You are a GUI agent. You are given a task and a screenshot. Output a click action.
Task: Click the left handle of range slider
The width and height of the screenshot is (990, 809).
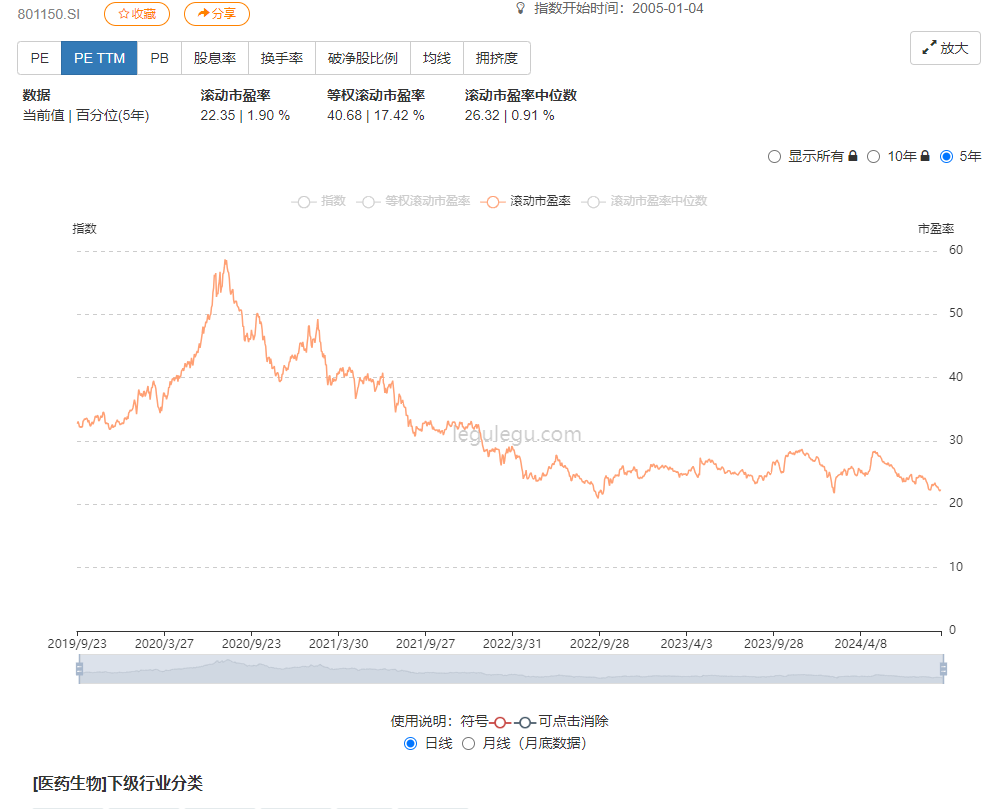point(79,669)
